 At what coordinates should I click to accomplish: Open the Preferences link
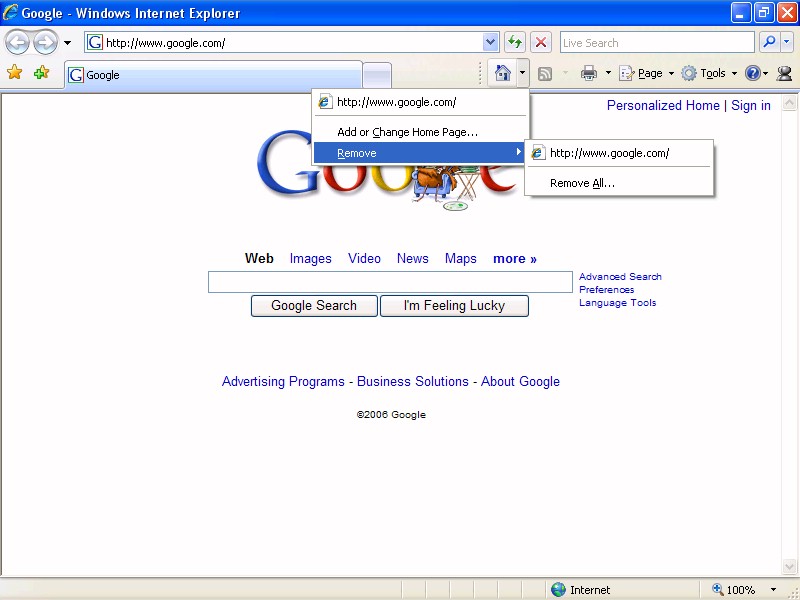pos(606,290)
